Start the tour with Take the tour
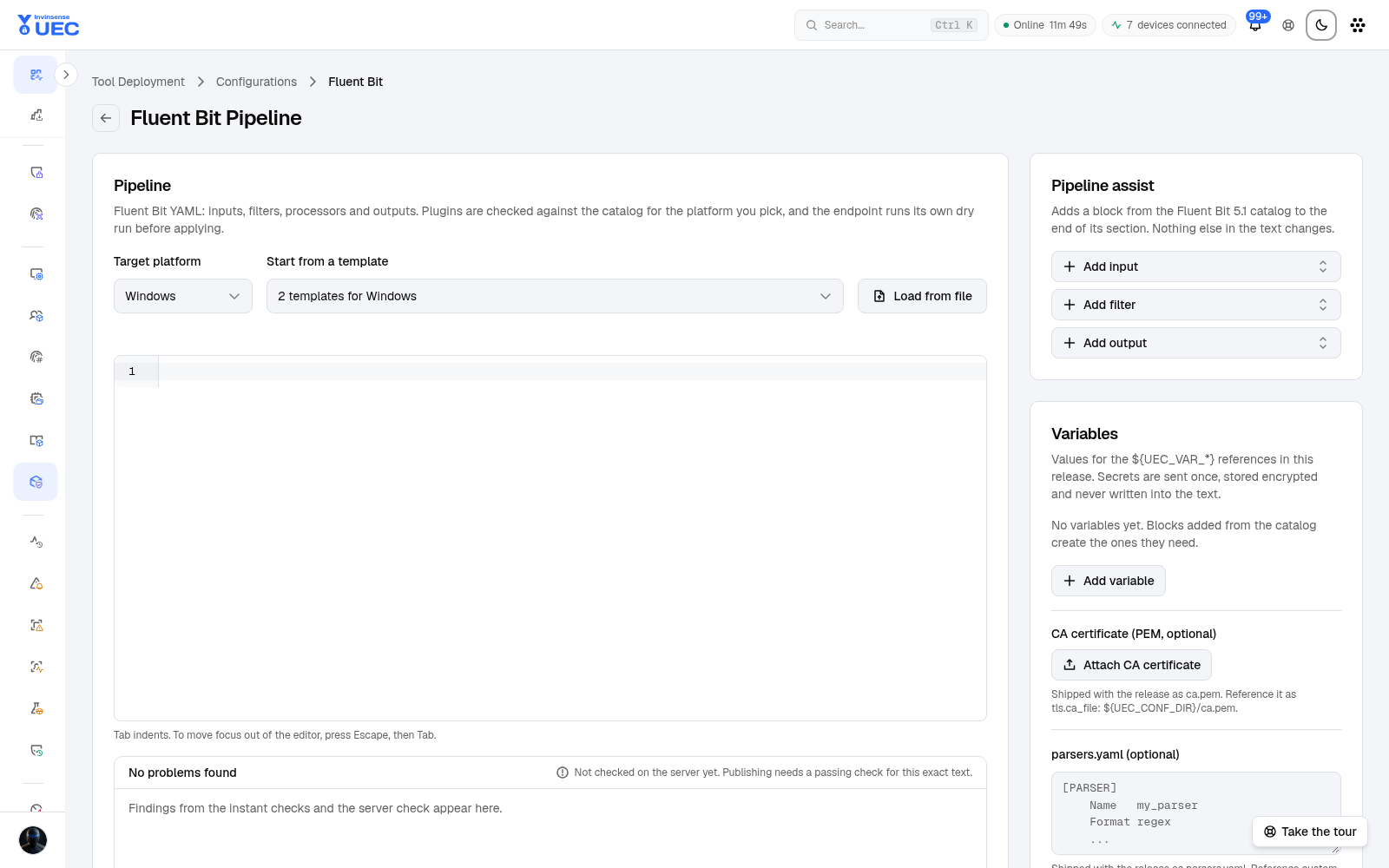1389x868 pixels. click(1310, 832)
